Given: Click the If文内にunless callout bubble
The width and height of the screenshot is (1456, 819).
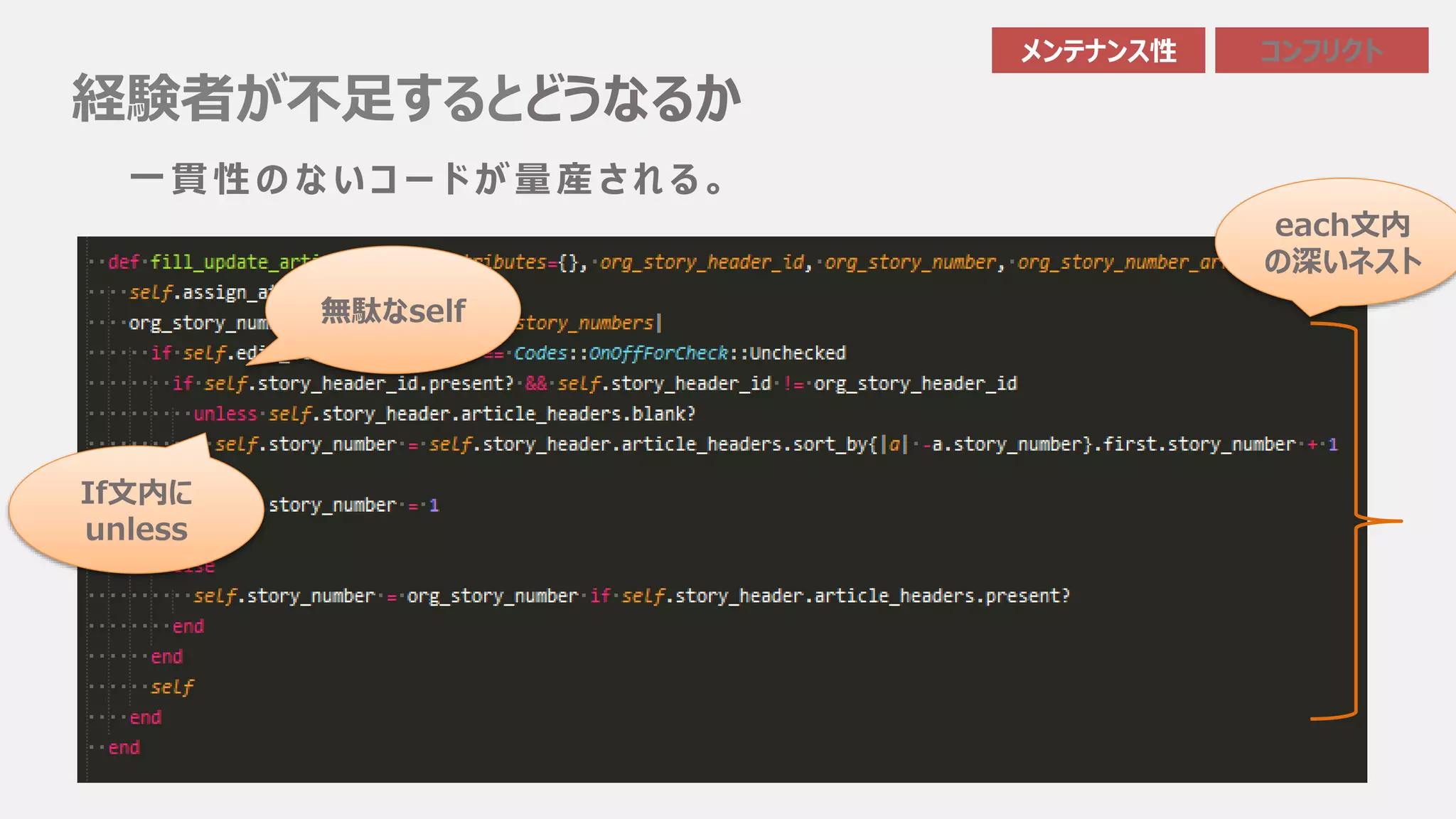Looking at the screenshot, I should pos(136,511).
